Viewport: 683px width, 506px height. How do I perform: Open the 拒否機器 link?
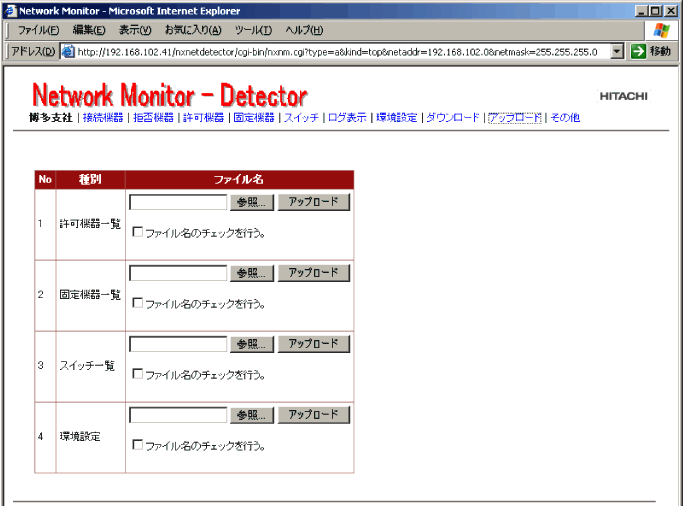tap(153, 118)
